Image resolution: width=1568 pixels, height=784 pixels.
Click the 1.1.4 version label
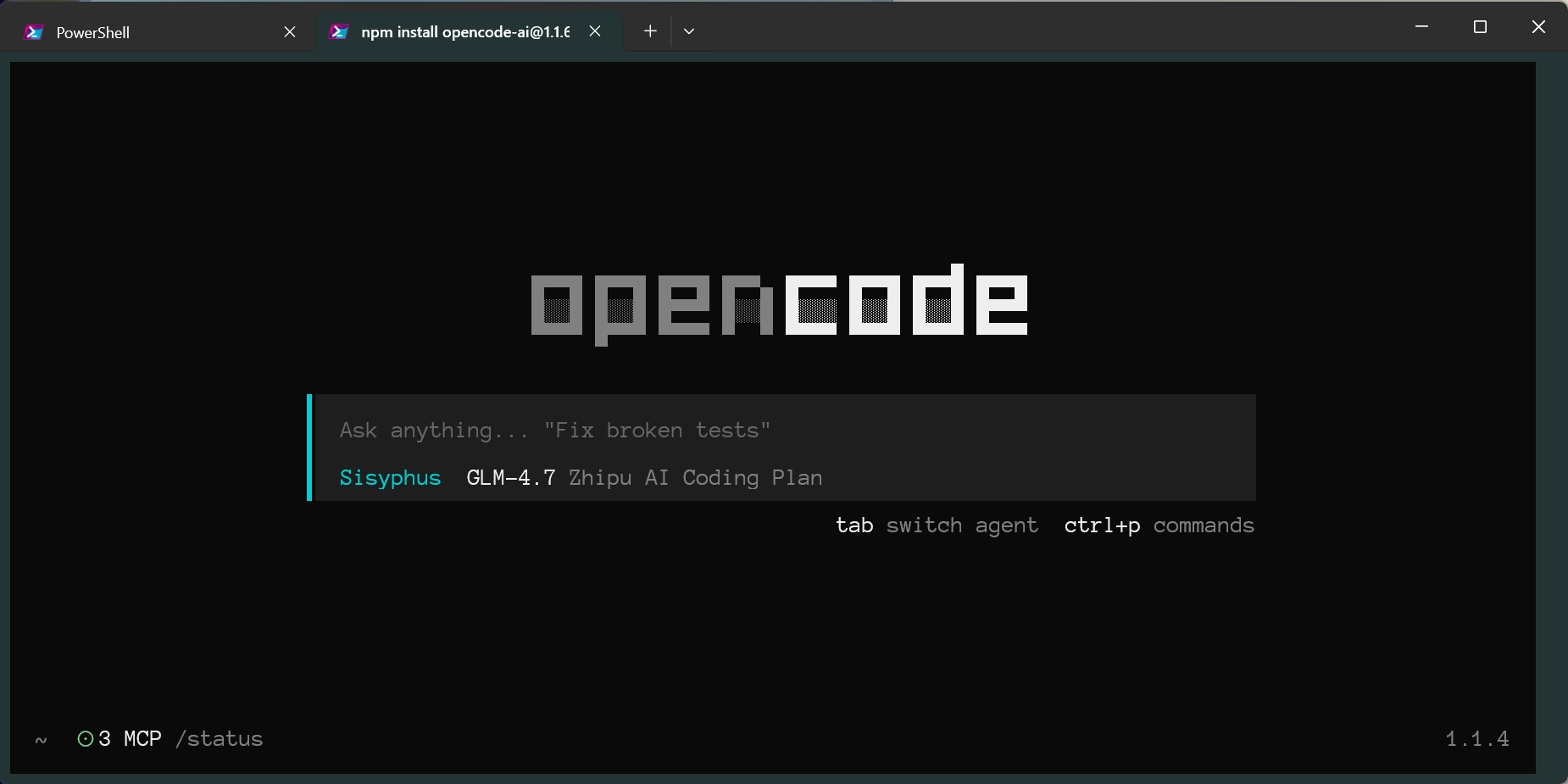tap(1477, 738)
